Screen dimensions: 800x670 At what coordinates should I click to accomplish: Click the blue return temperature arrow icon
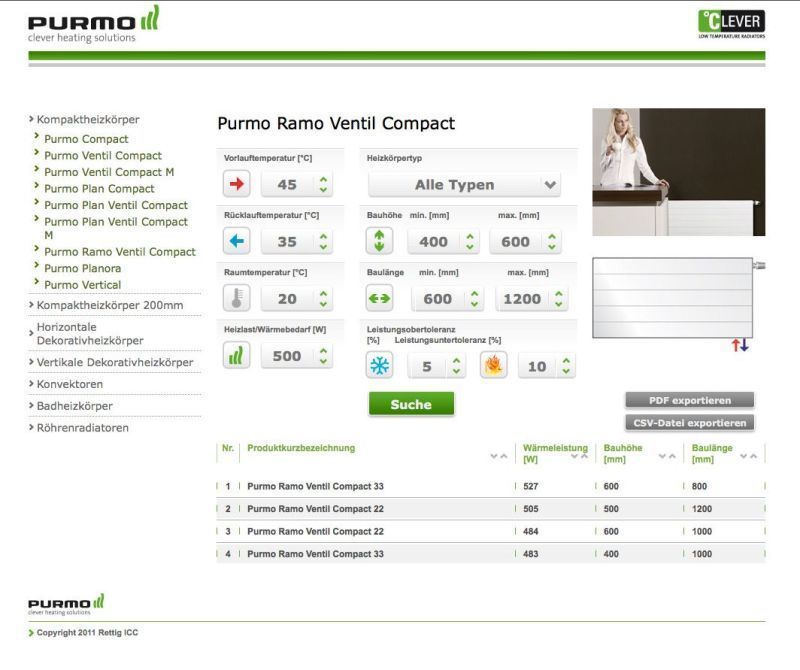pos(236,241)
